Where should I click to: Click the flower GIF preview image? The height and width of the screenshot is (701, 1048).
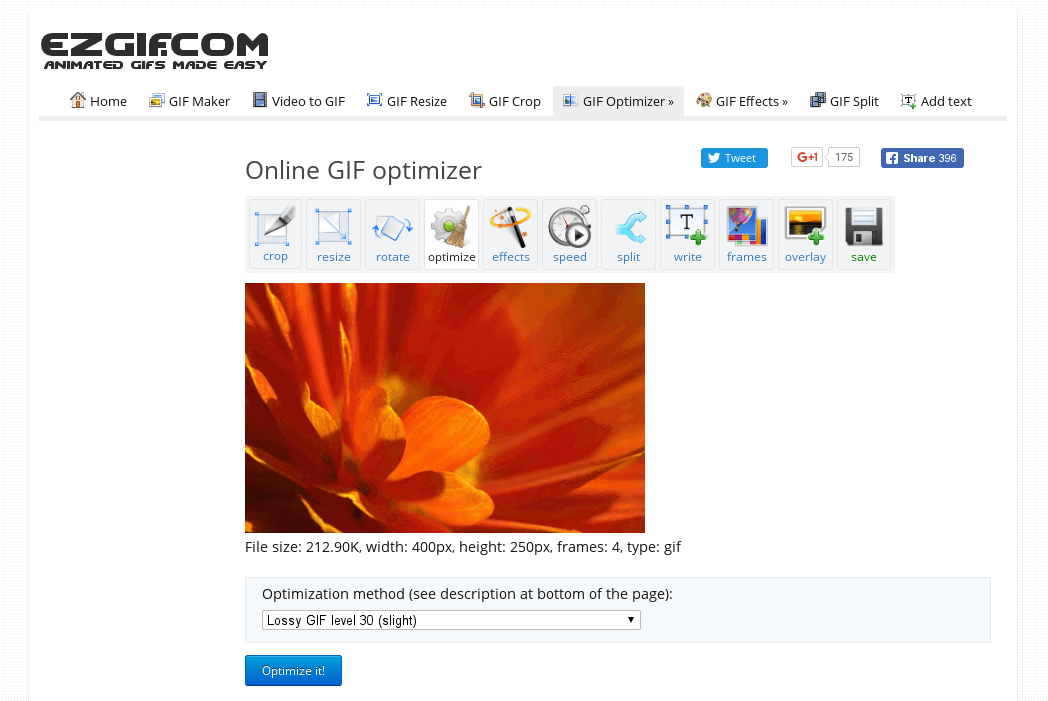click(x=444, y=407)
